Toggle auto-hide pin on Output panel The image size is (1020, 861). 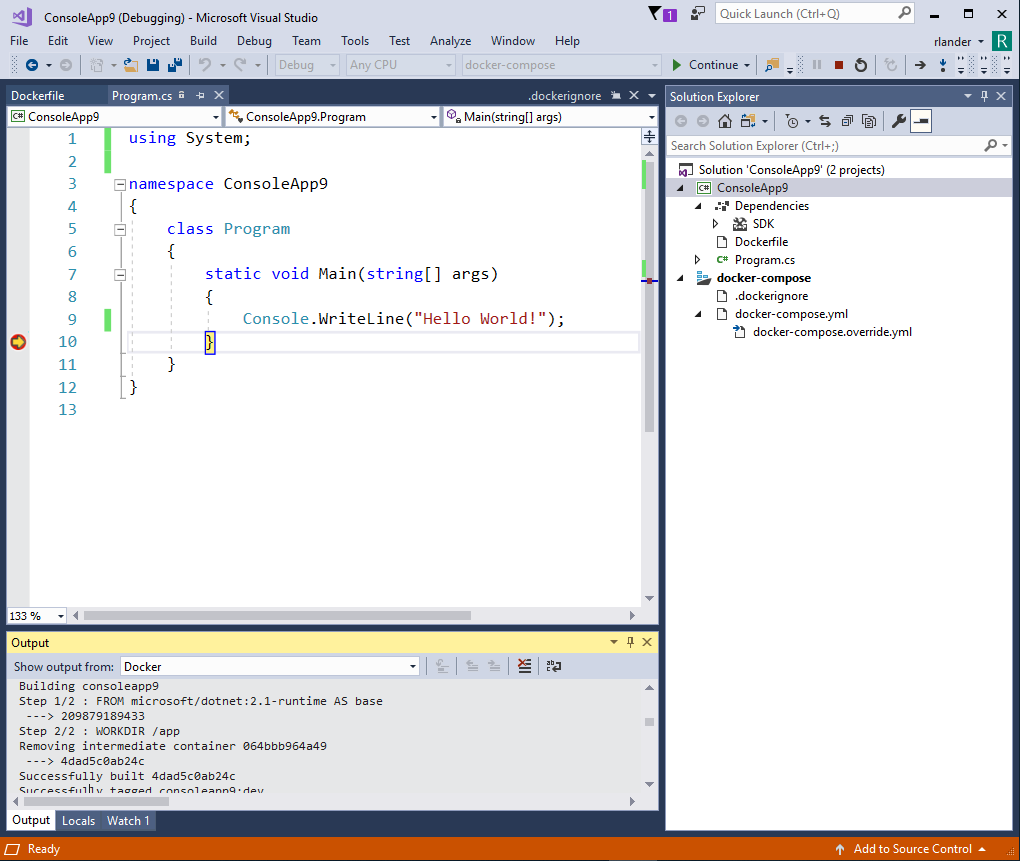point(630,642)
